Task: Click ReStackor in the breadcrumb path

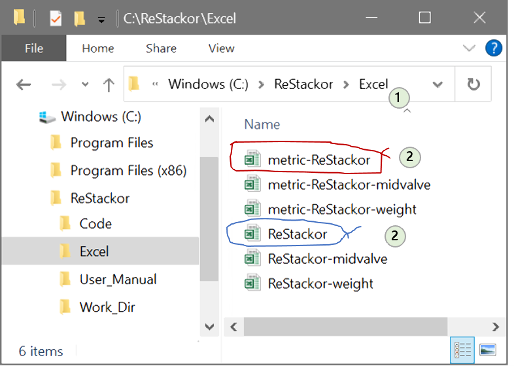Action: tap(303, 84)
